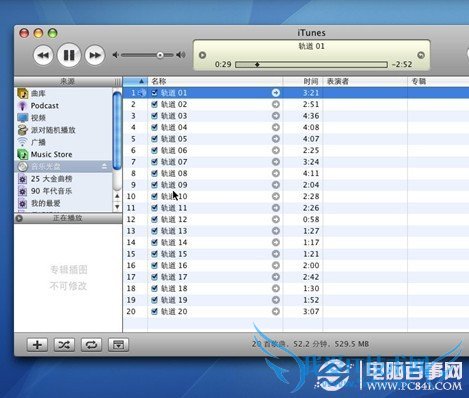Click the arrow button beside 轨道 07
Viewport: 469px width, 398px height.
coord(276,162)
